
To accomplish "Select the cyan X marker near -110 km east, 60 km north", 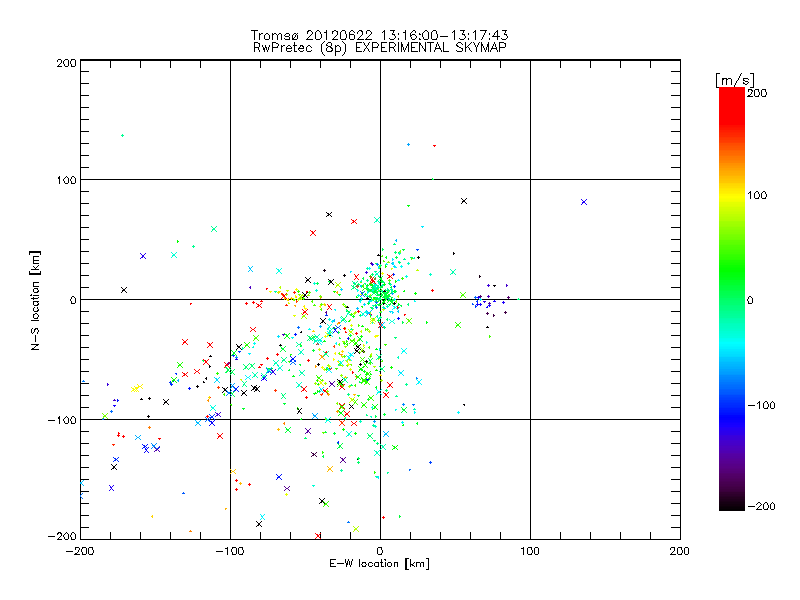I will pyautogui.click(x=214, y=229).
